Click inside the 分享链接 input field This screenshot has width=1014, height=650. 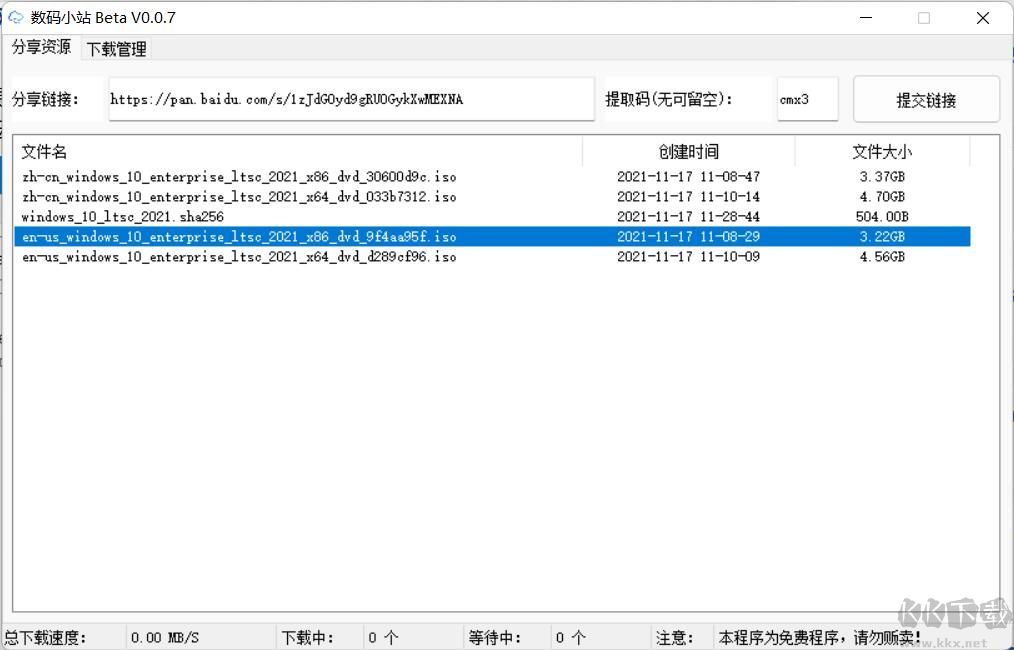350,99
